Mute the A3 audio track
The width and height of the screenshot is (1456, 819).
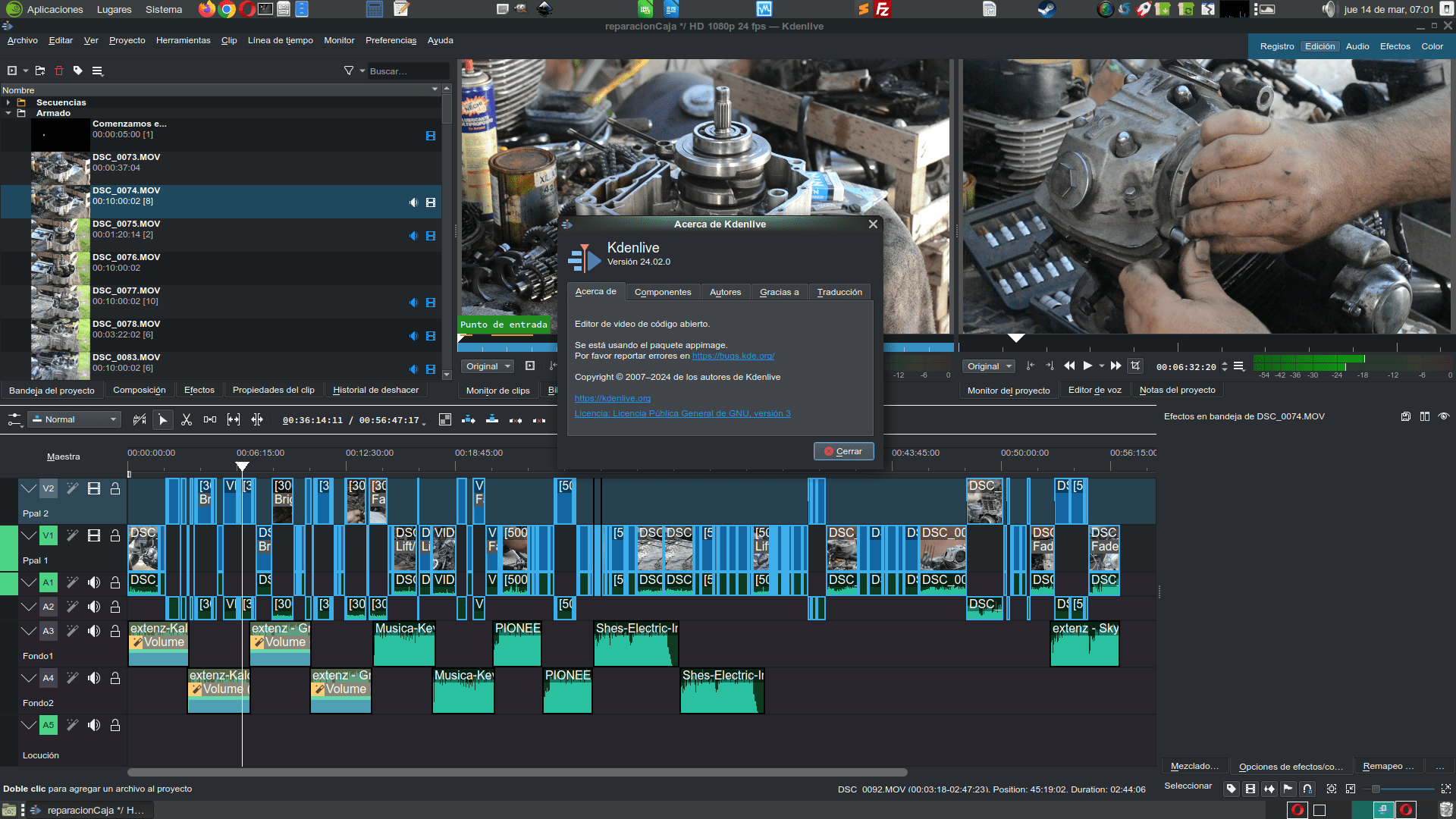click(x=94, y=631)
